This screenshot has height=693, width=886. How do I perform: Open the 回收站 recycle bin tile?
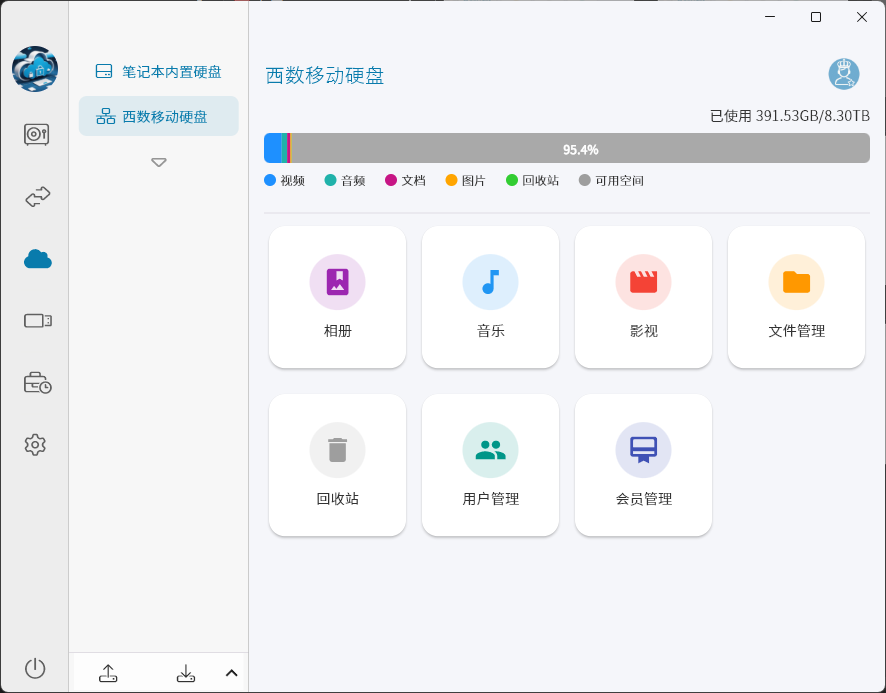point(337,465)
